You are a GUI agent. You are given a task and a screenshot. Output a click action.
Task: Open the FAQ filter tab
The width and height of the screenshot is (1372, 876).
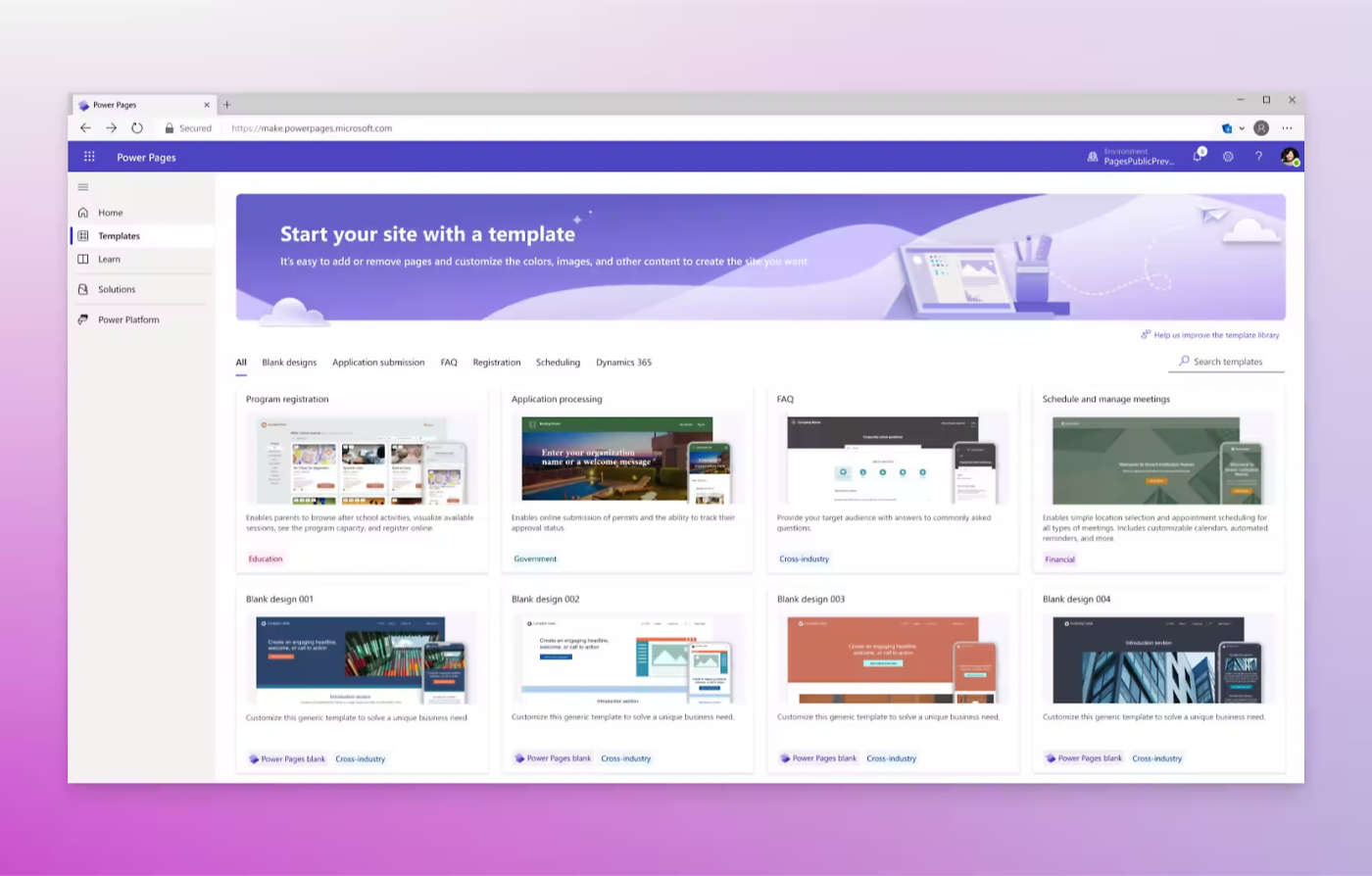pos(449,363)
